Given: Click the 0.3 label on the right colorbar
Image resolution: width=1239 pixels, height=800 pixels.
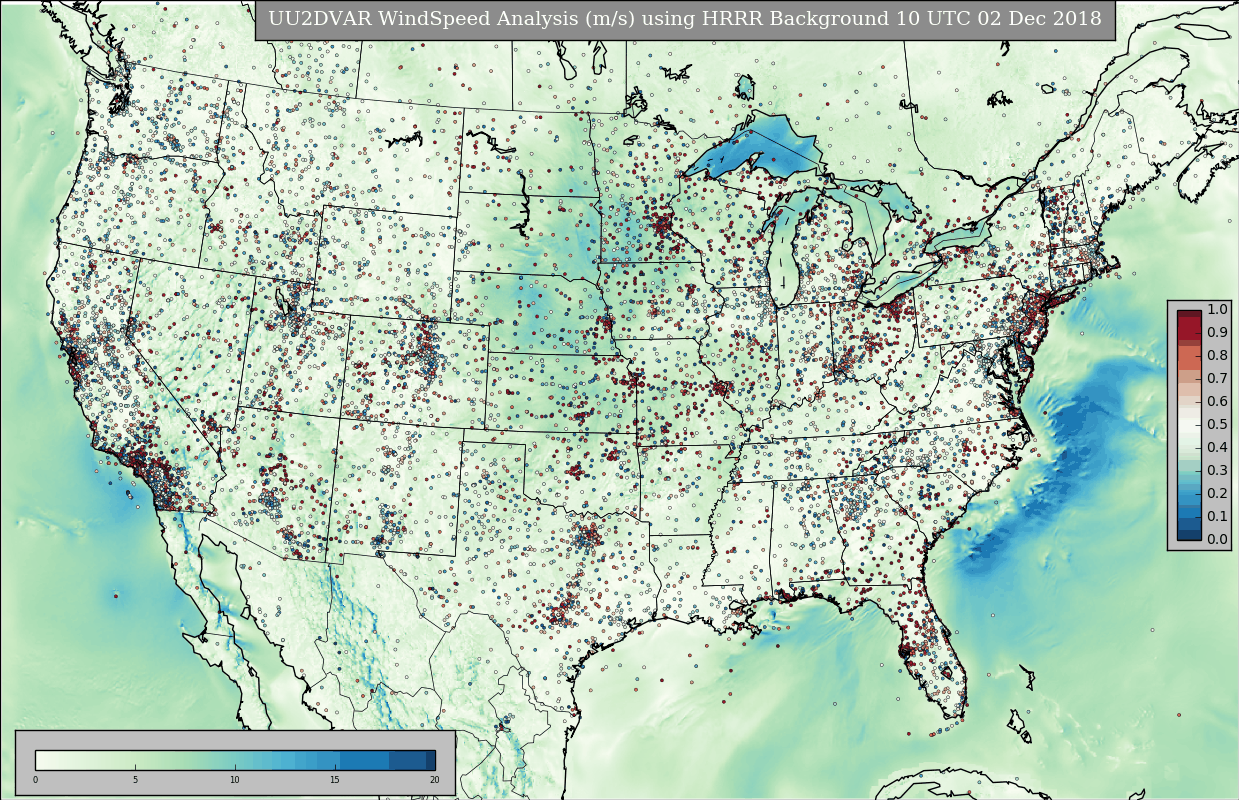Looking at the screenshot, I should tap(1217, 471).
